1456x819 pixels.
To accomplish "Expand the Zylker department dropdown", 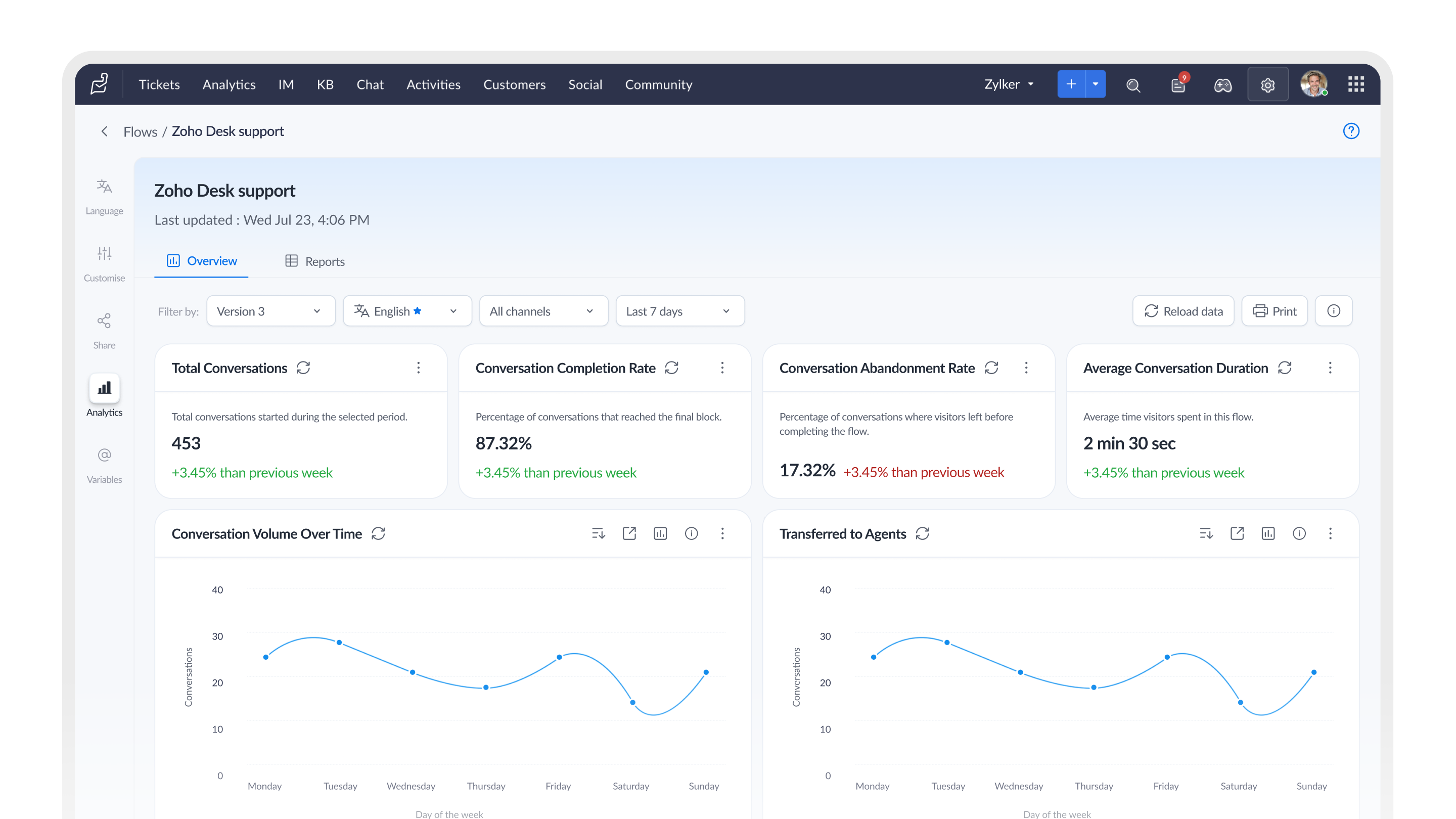I will tap(1009, 84).
